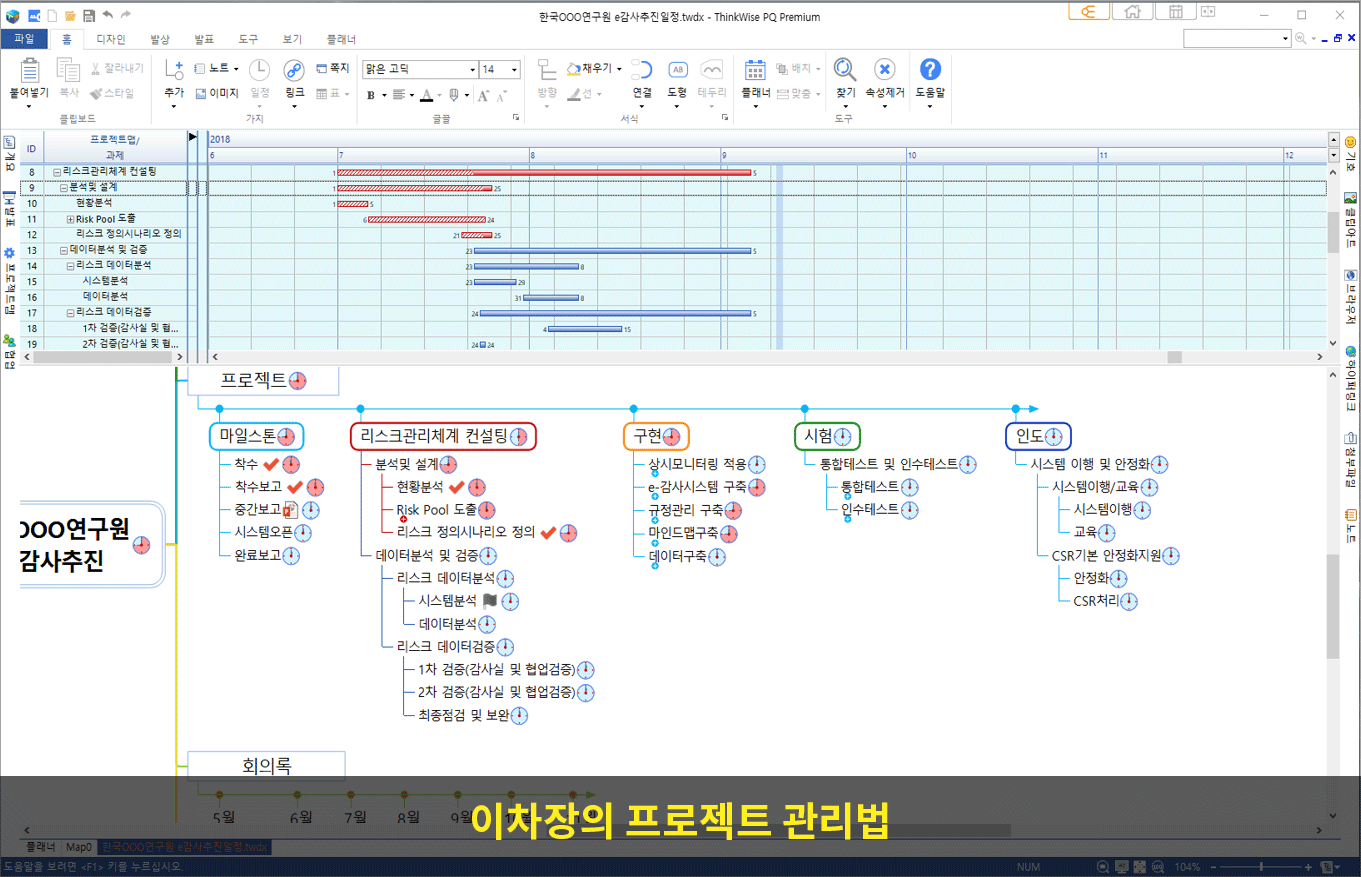Collapse 분석및 설계 row in task list
This screenshot has height=877, width=1361.
[64, 187]
